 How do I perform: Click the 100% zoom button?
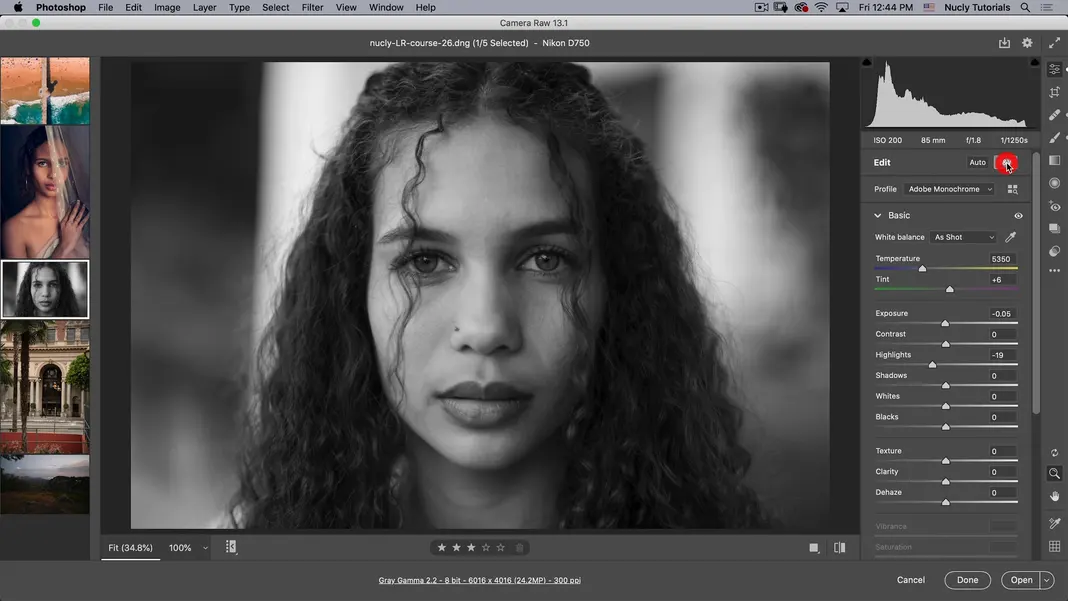[180, 548]
